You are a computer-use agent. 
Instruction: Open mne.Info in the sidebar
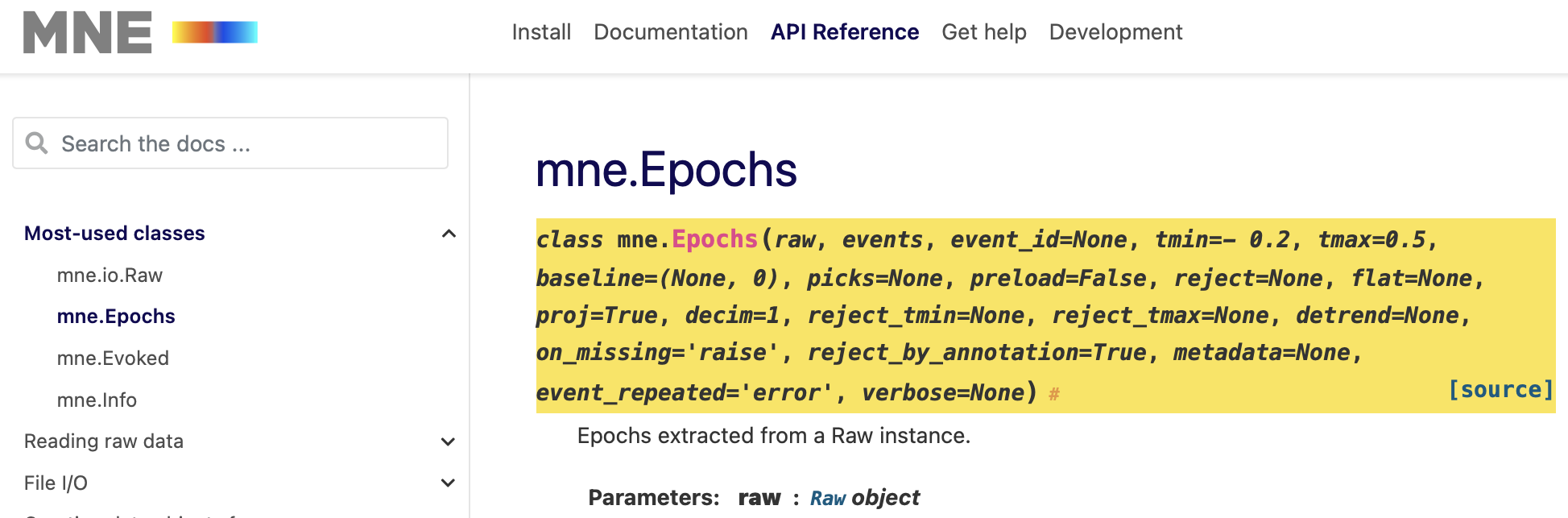[97, 400]
